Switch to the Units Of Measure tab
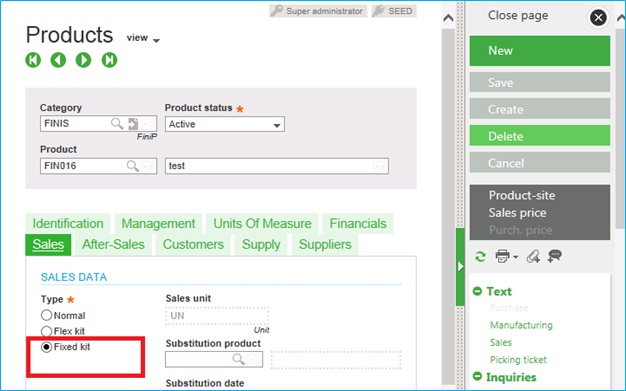 click(x=262, y=223)
